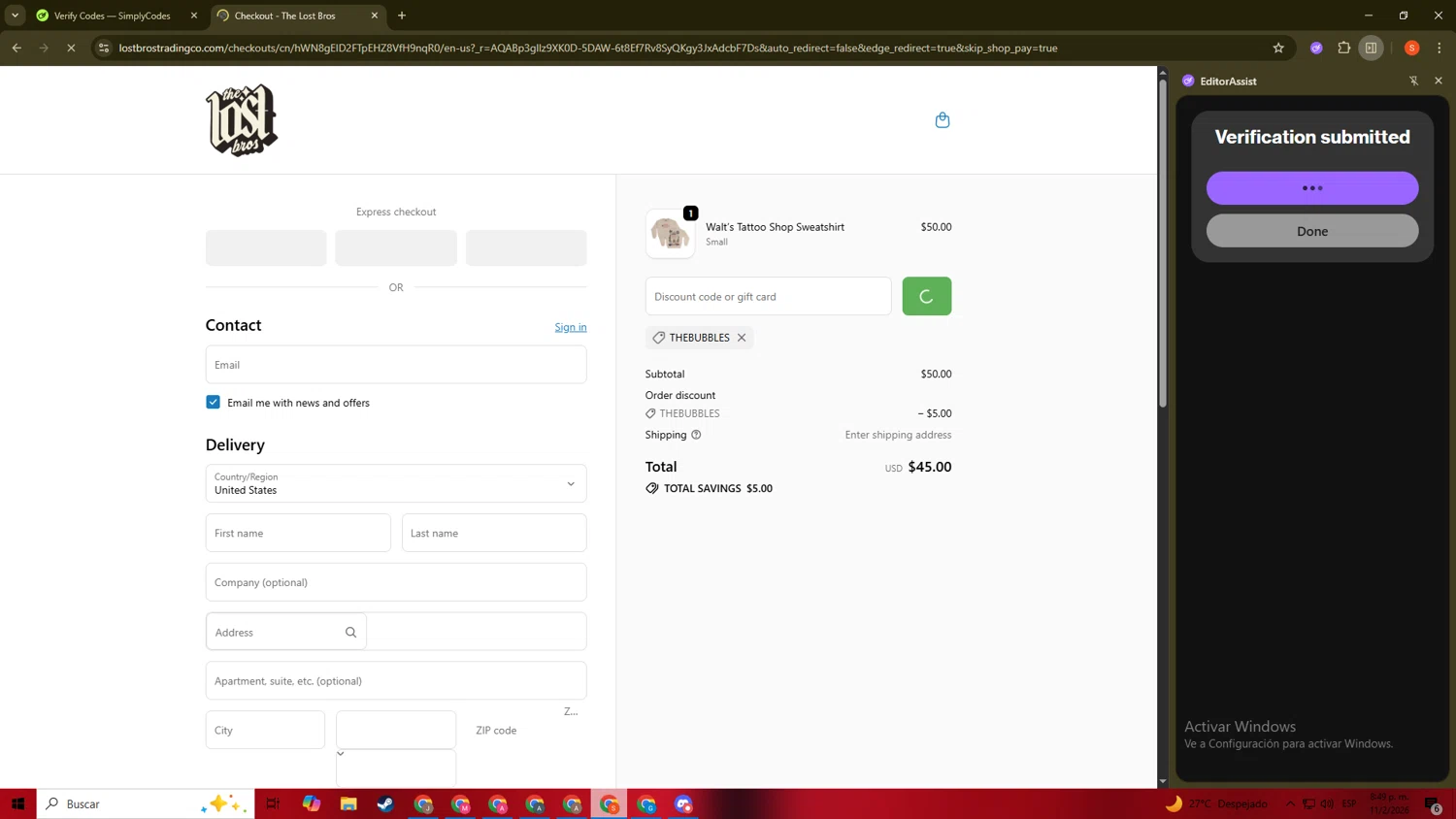Open Steam from the taskbar
1456x819 pixels.
point(385,803)
